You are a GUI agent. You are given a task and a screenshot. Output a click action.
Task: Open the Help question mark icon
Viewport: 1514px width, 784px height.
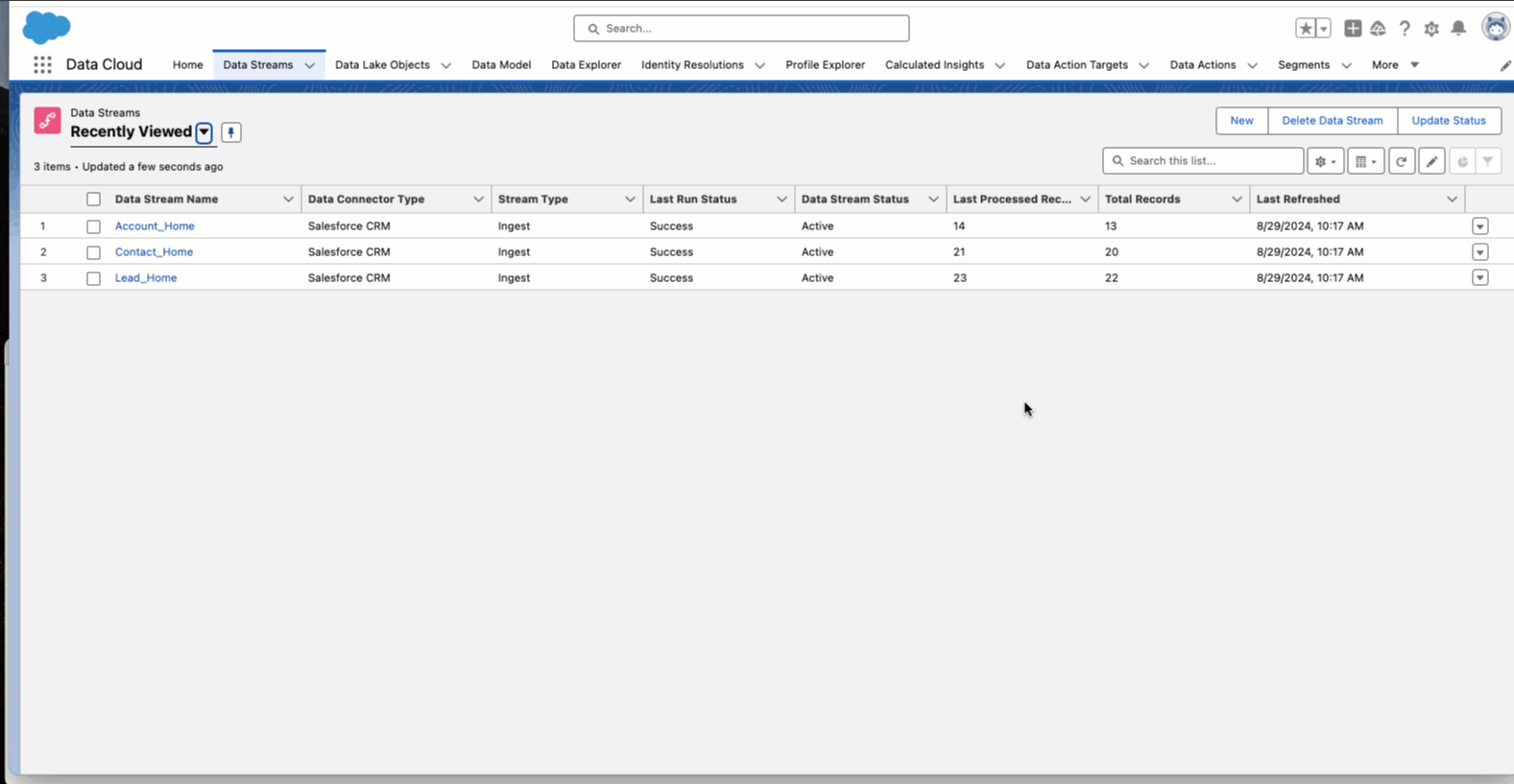click(x=1405, y=29)
